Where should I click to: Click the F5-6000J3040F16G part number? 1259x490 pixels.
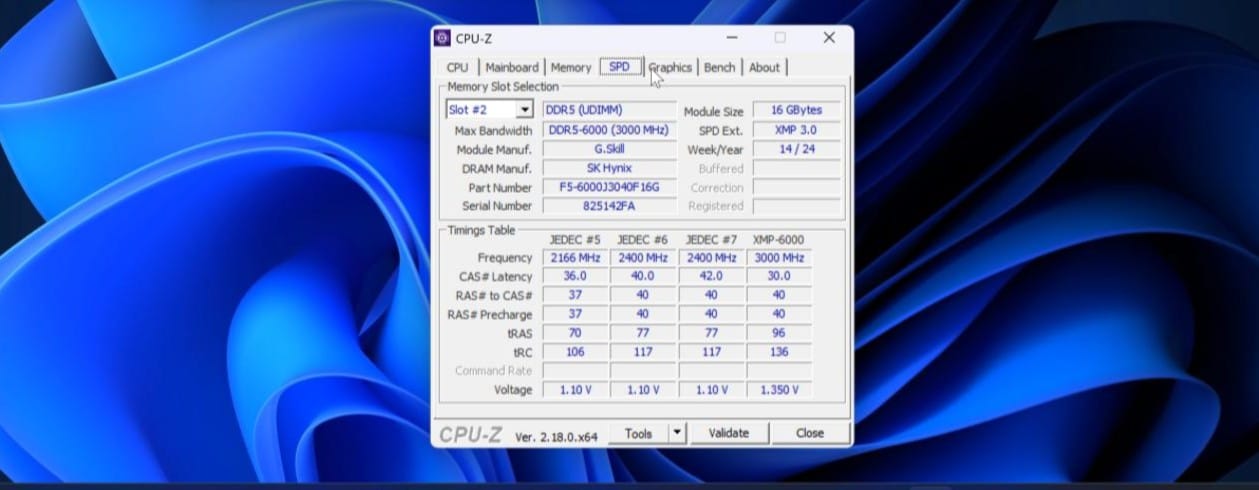609,187
